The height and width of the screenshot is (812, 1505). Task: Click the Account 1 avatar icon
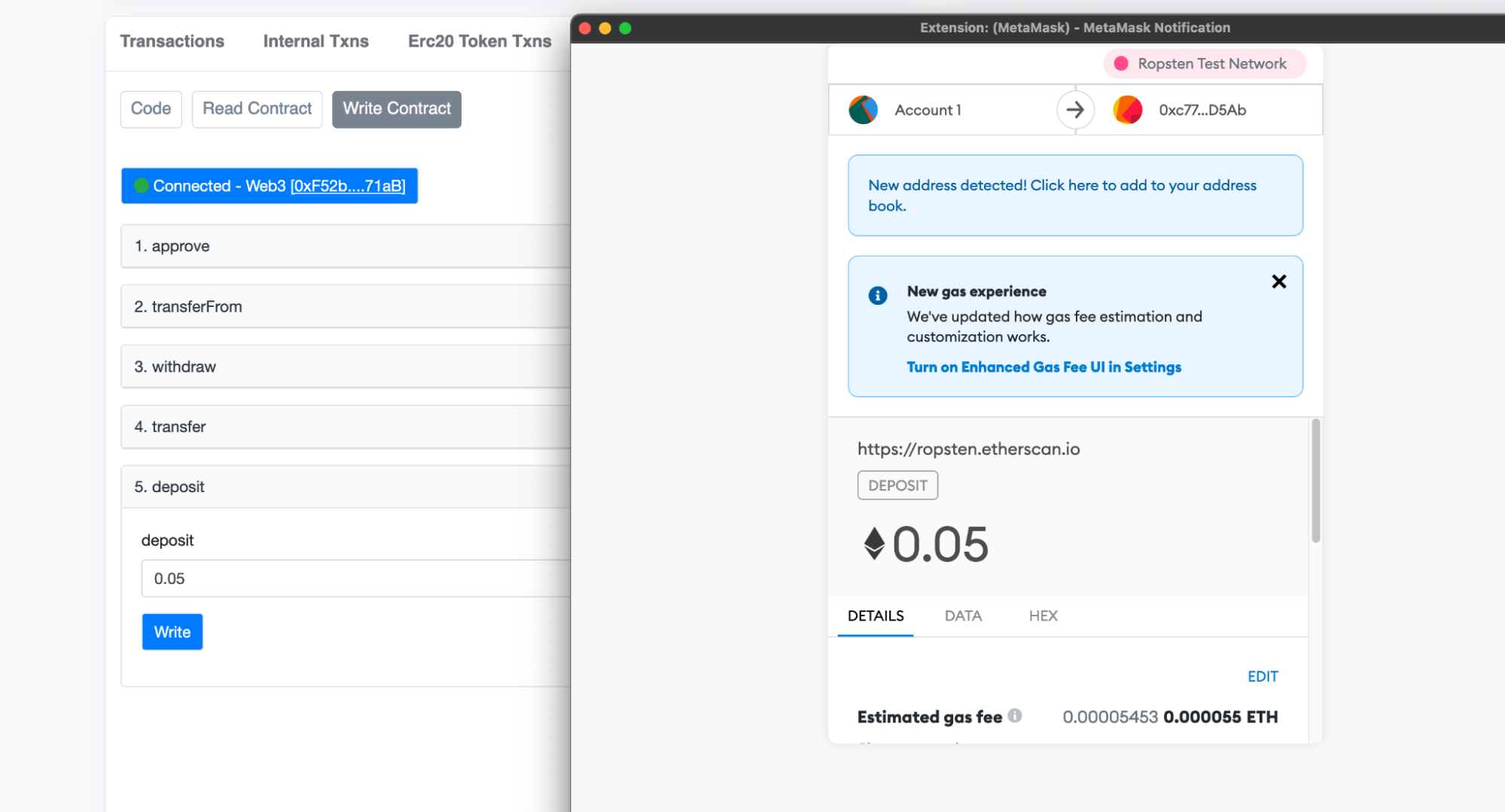pyautogui.click(x=863, y=110)
